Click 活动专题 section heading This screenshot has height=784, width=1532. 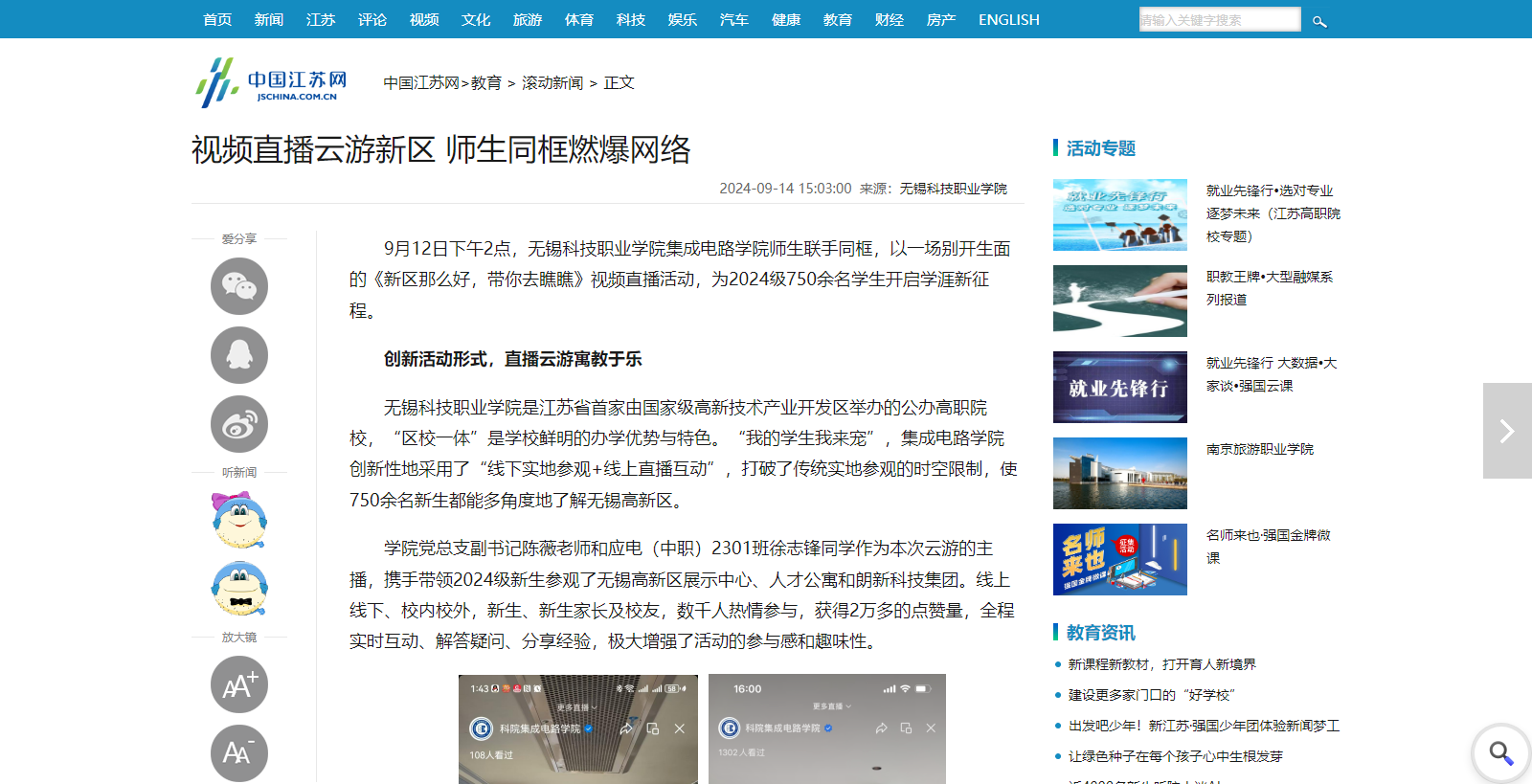click(x=1101, y=148)
